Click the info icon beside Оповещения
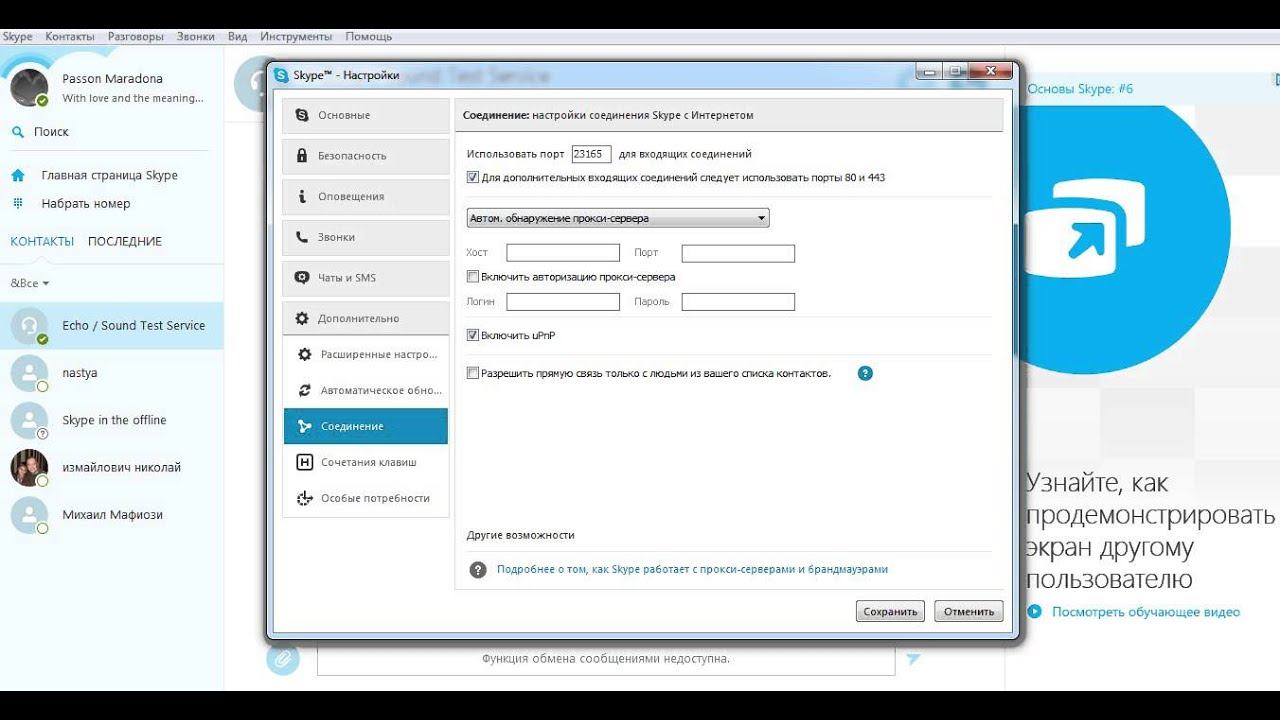1280x720 pixels. point(302,197)
